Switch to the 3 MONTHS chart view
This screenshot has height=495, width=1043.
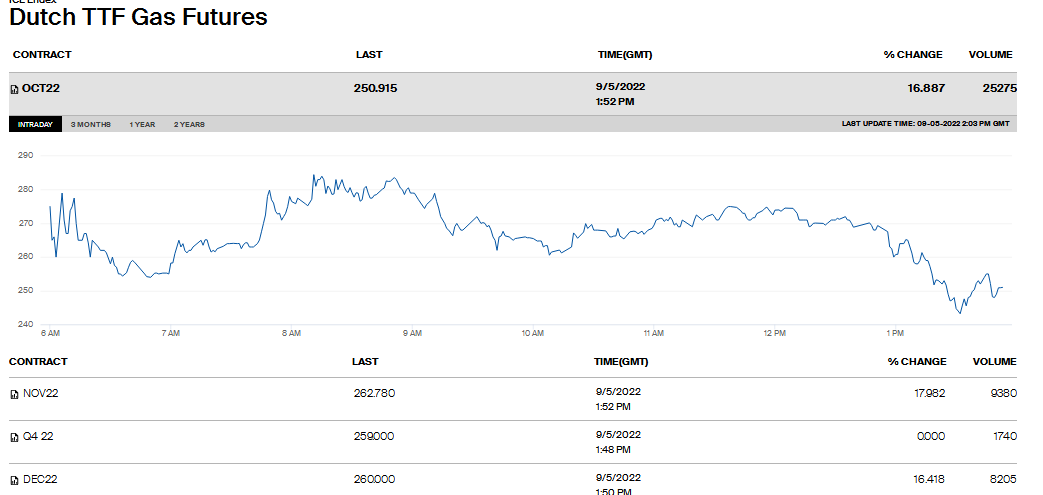(90, 124)
